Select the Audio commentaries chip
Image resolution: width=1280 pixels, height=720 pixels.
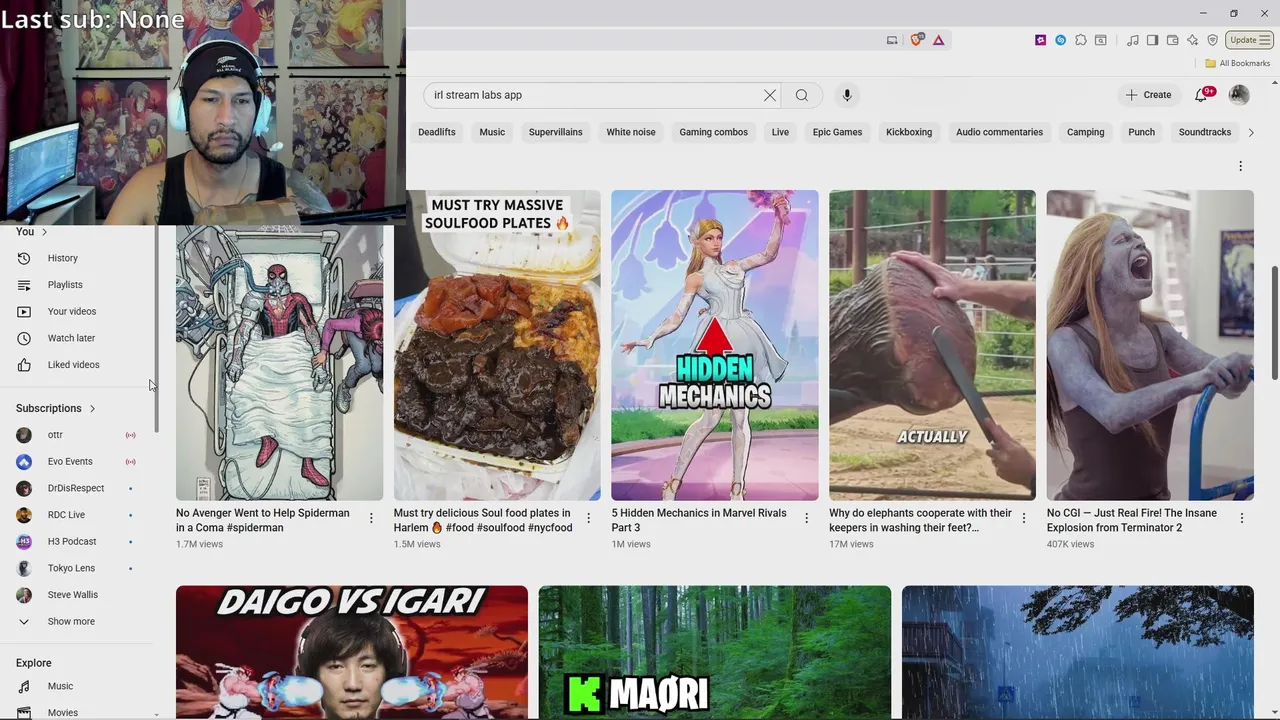999,132
